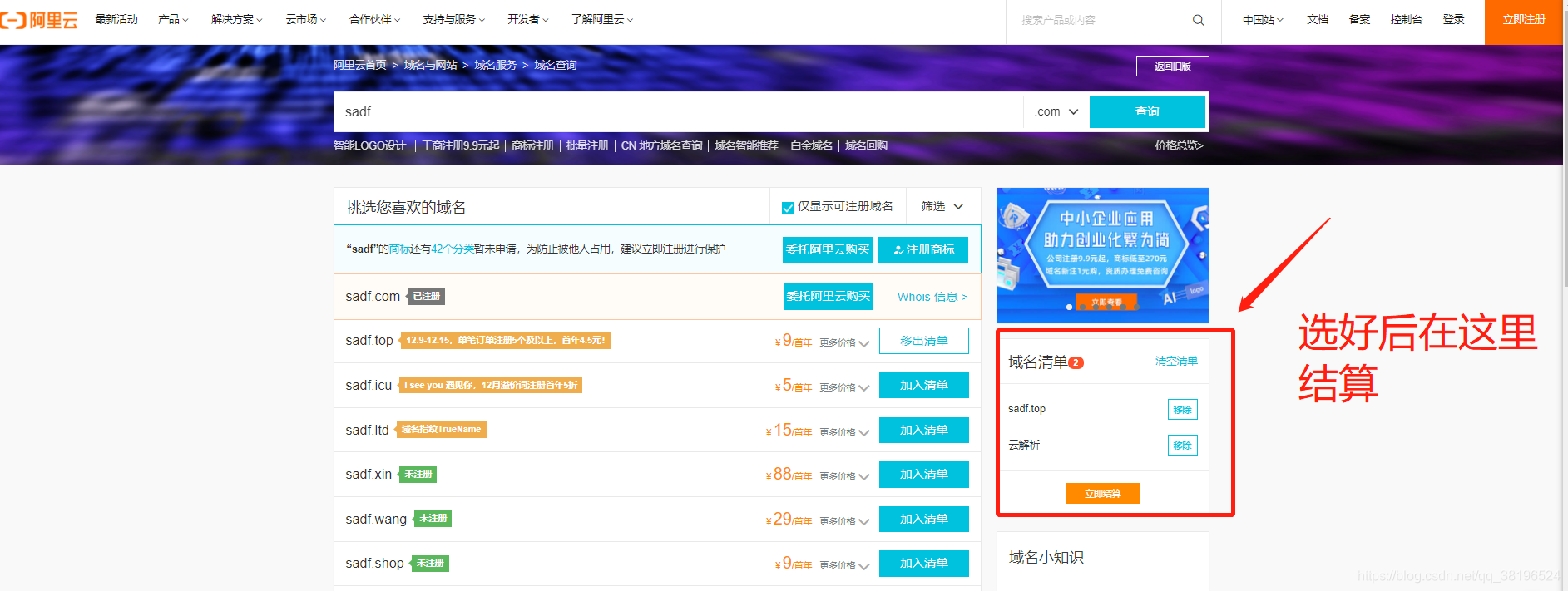
Task: Add sadf.icu to list
Action: coord(924,385)
